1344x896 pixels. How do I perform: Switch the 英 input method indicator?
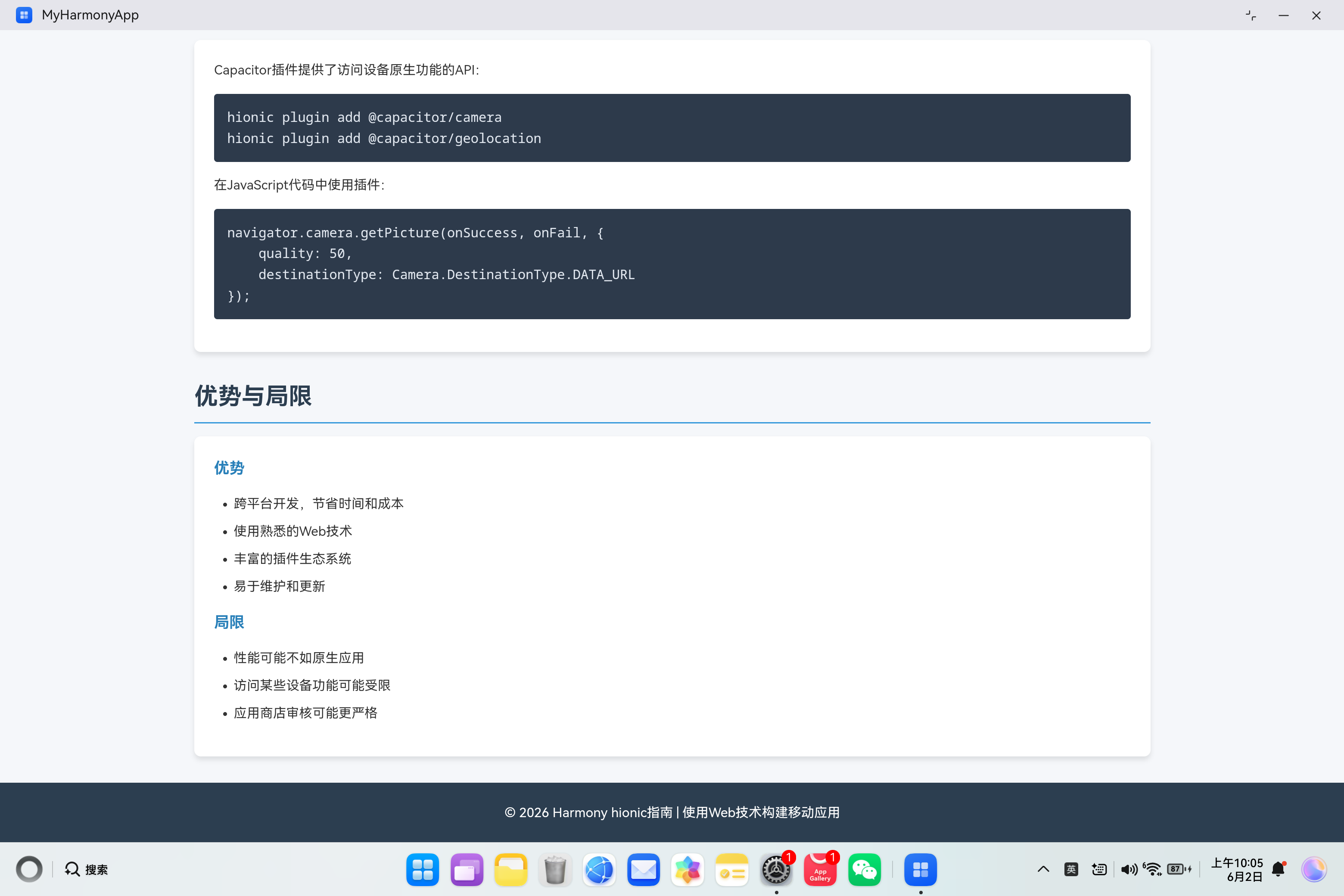1071,869
